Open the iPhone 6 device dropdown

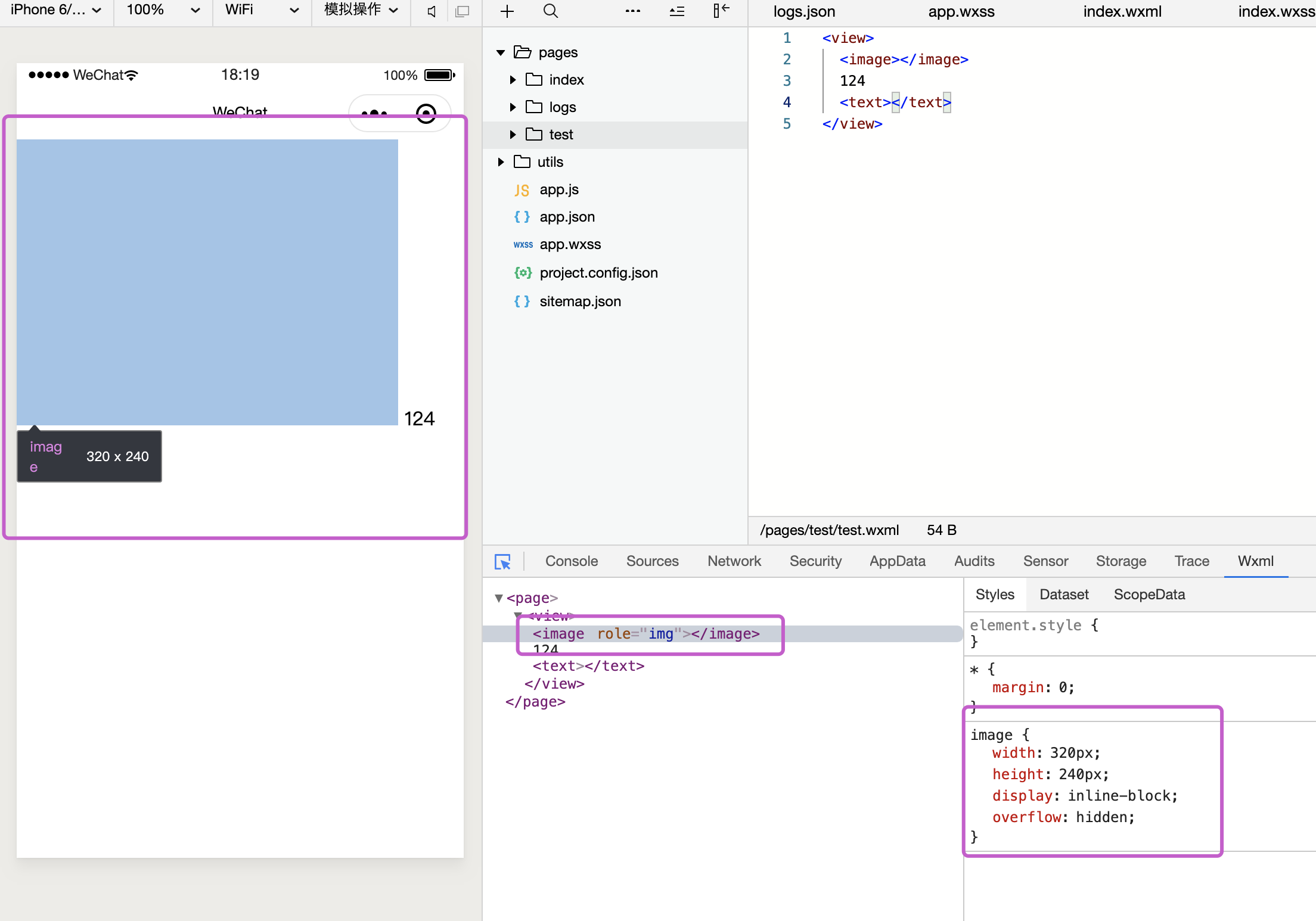(x=56, y=10)
